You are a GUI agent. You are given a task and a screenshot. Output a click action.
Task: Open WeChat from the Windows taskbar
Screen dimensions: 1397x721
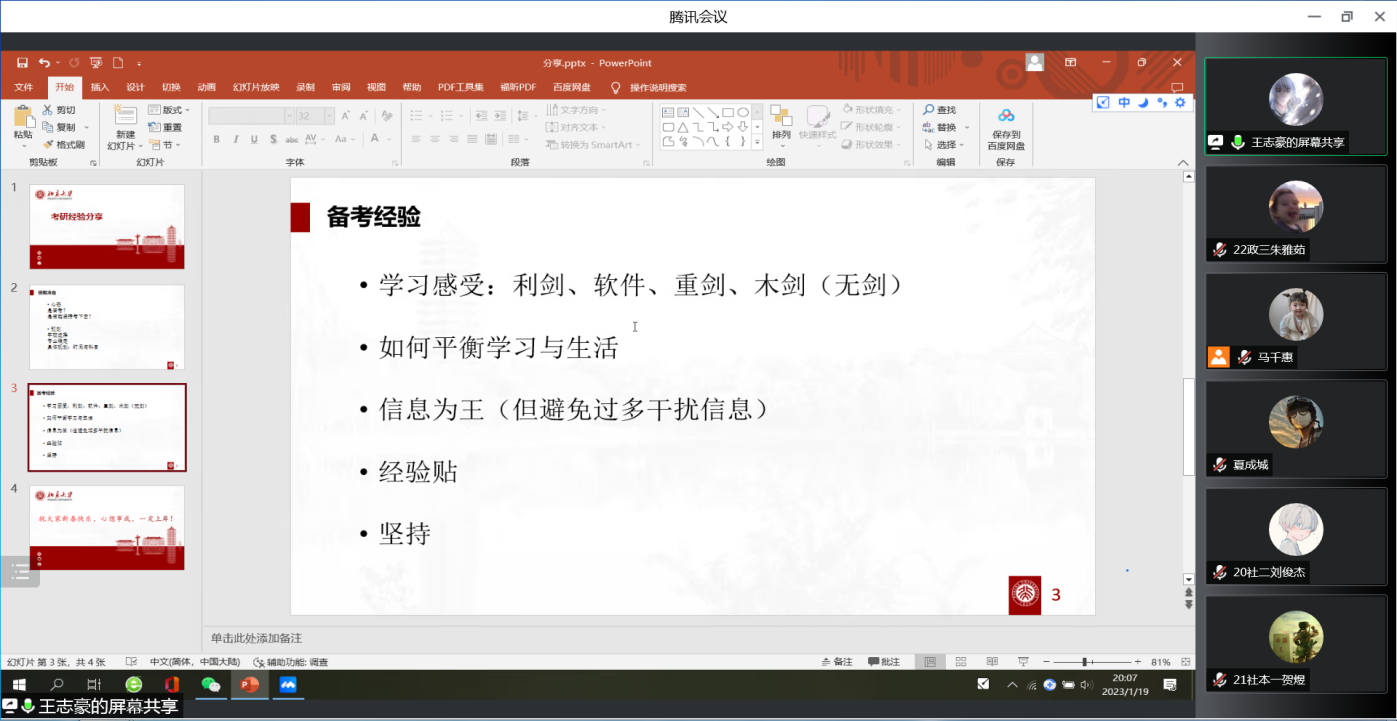[x=210, y=685]
